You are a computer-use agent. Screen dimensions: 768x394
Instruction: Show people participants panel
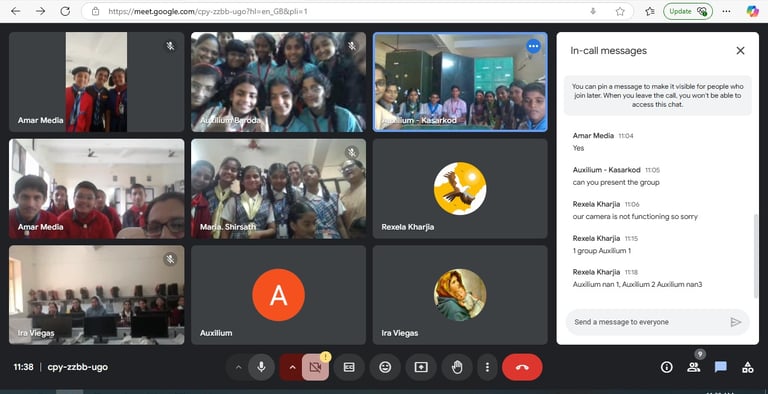click(694, 367)
